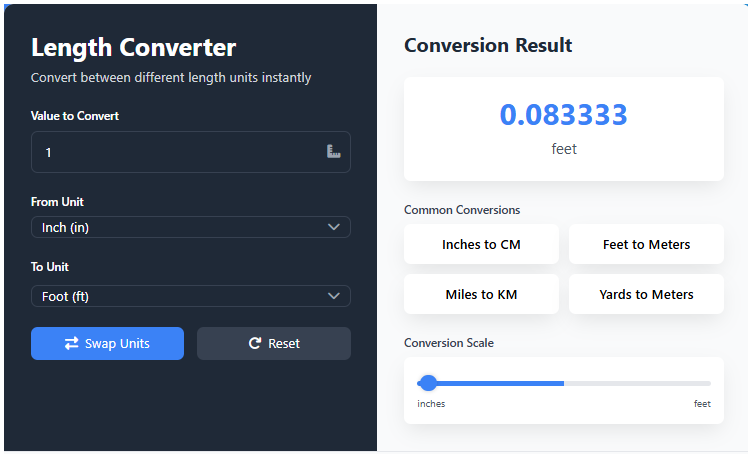
Task: Expand the chevron arrow in To Unit
Action: (334, 296)
